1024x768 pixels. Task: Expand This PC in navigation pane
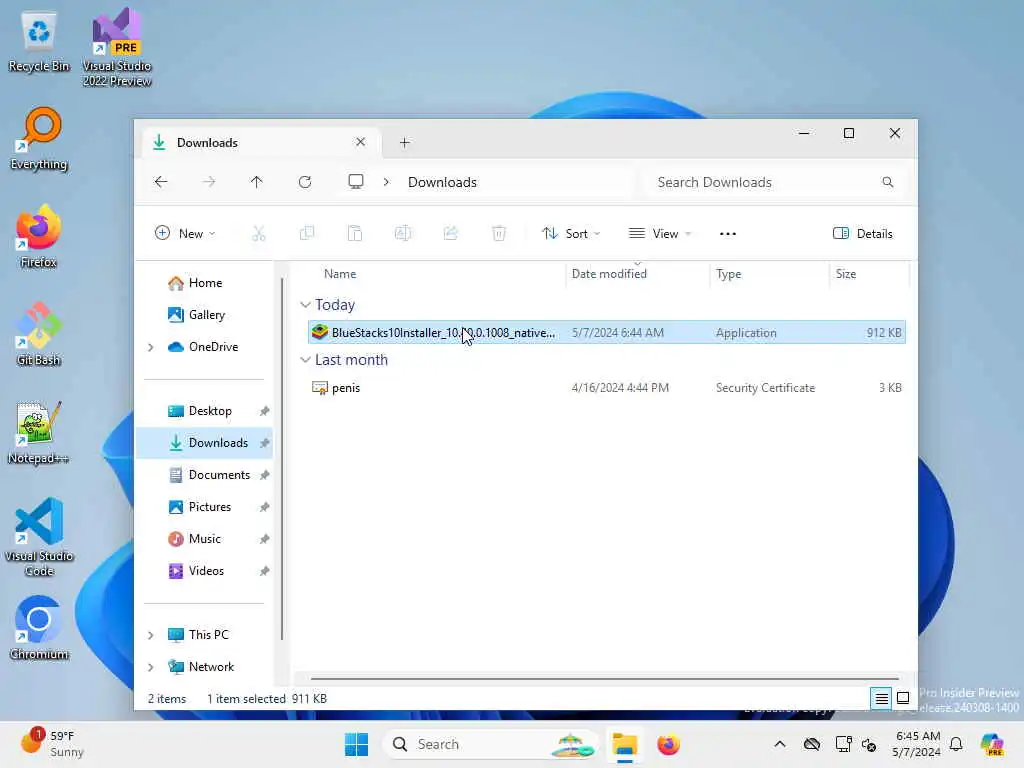[151, 635]
